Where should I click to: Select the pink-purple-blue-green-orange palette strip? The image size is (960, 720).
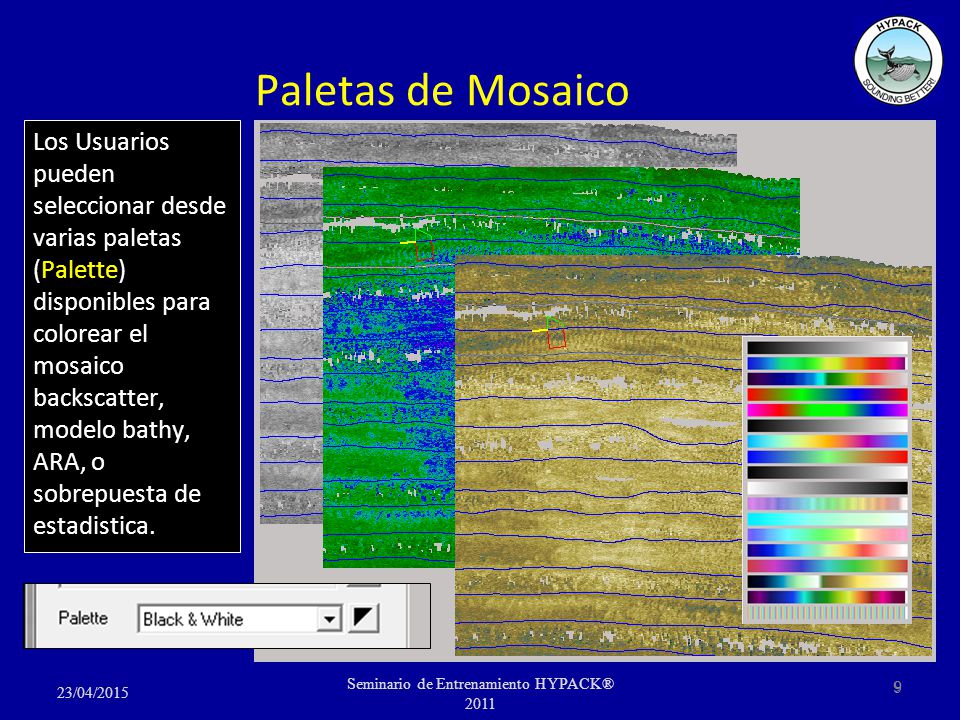[827, 566]
